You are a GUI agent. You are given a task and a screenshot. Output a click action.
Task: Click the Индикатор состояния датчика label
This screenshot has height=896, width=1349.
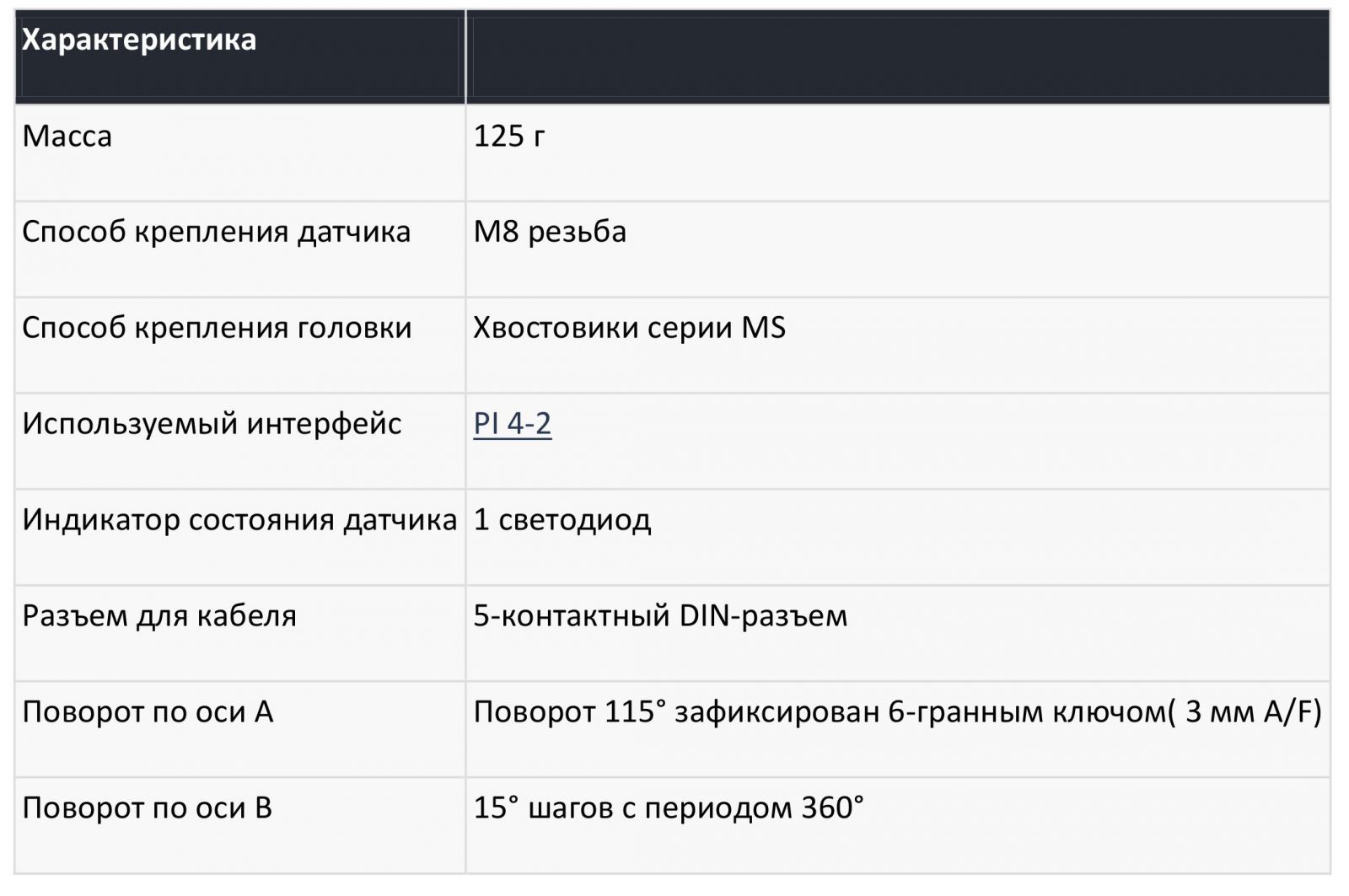click(239, 520)
